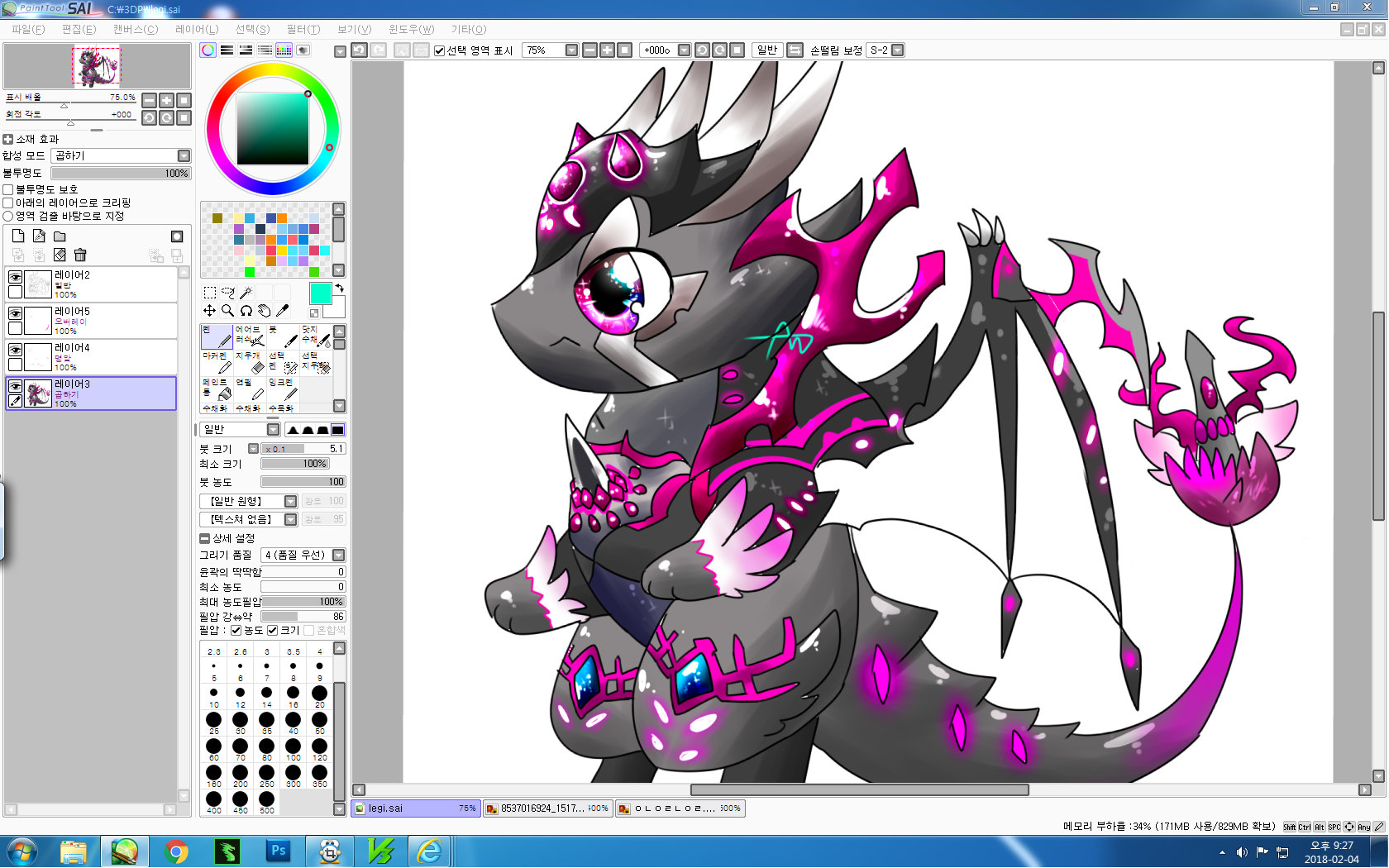
Task: Expand the 소재 효과 section
Action: coord(8,139)
